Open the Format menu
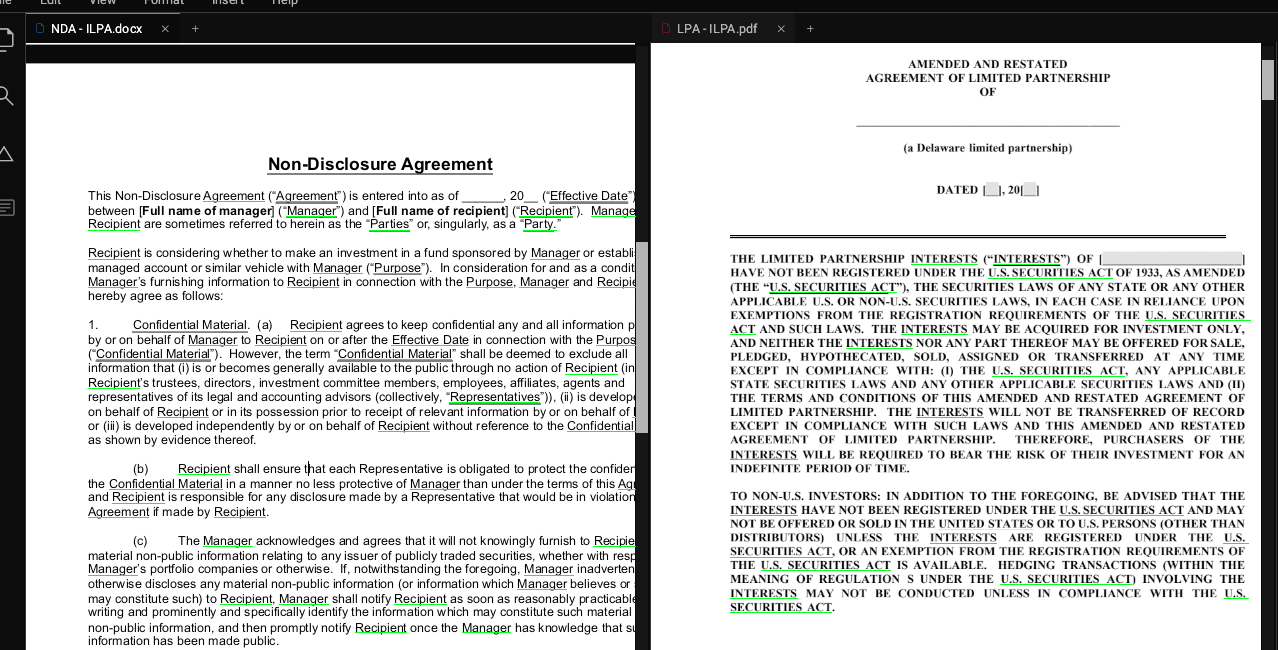 coord(164,3)
